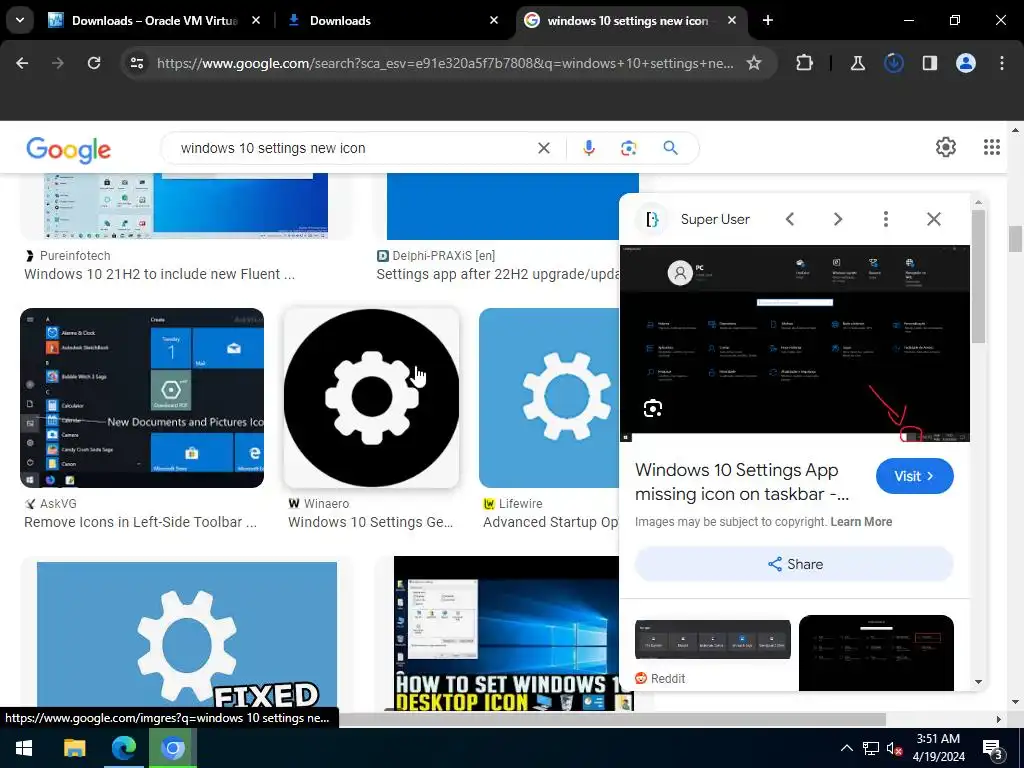Open Windows 10 Settings App missing icon title

(742, 482)
